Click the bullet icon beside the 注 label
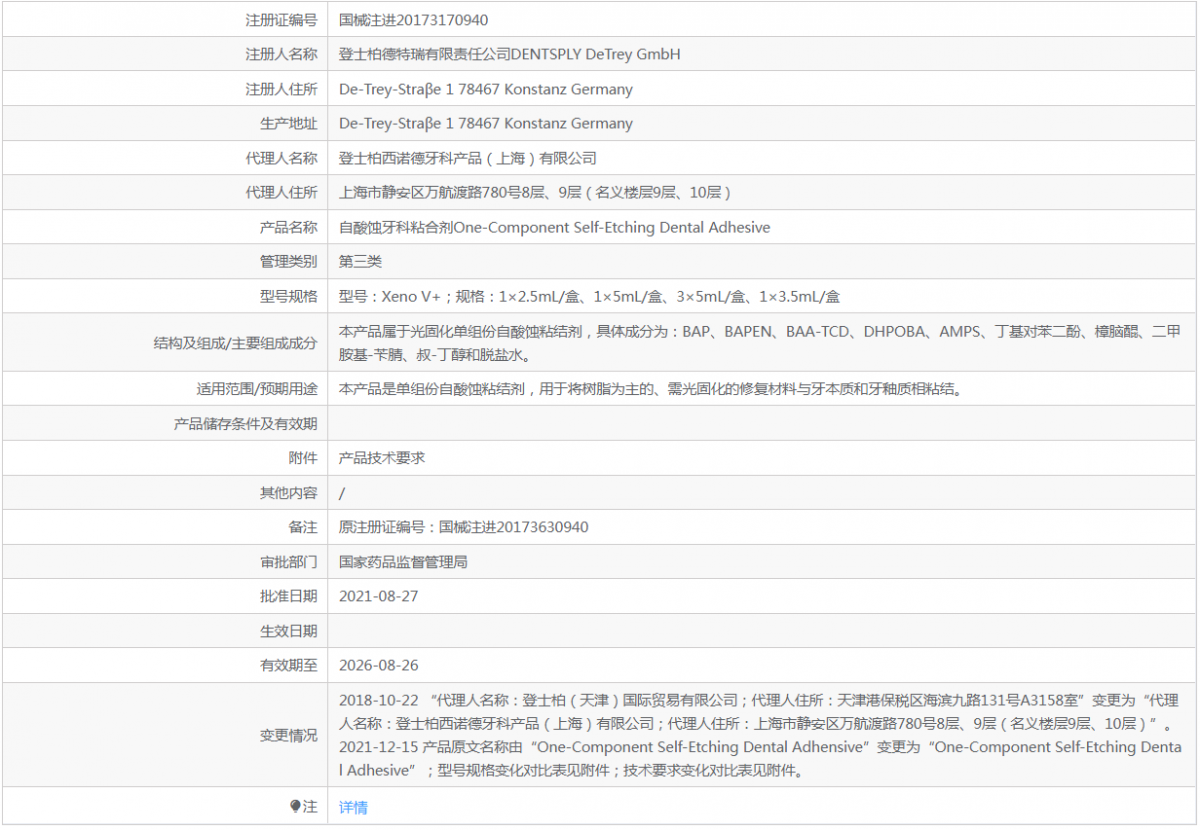This screenshot has height=830, width=1200. coord(295,806)
